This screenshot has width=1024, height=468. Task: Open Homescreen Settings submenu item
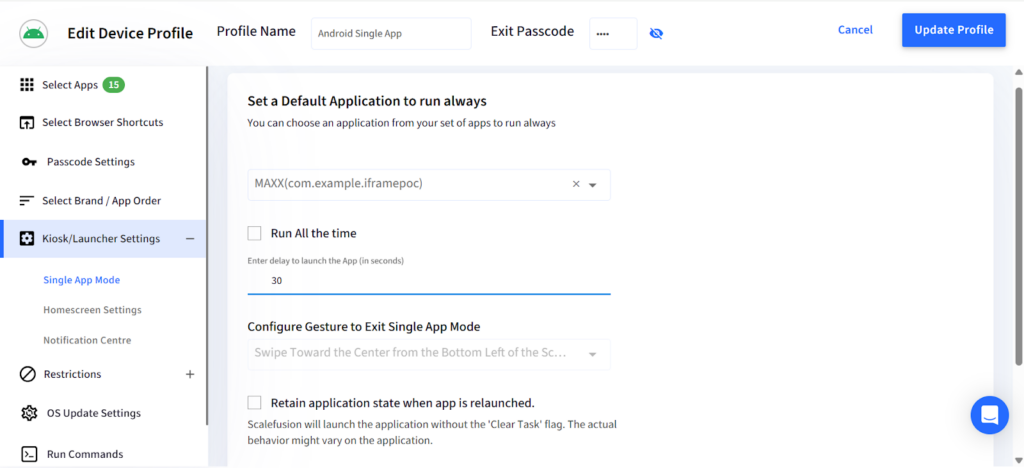(92, 310)
